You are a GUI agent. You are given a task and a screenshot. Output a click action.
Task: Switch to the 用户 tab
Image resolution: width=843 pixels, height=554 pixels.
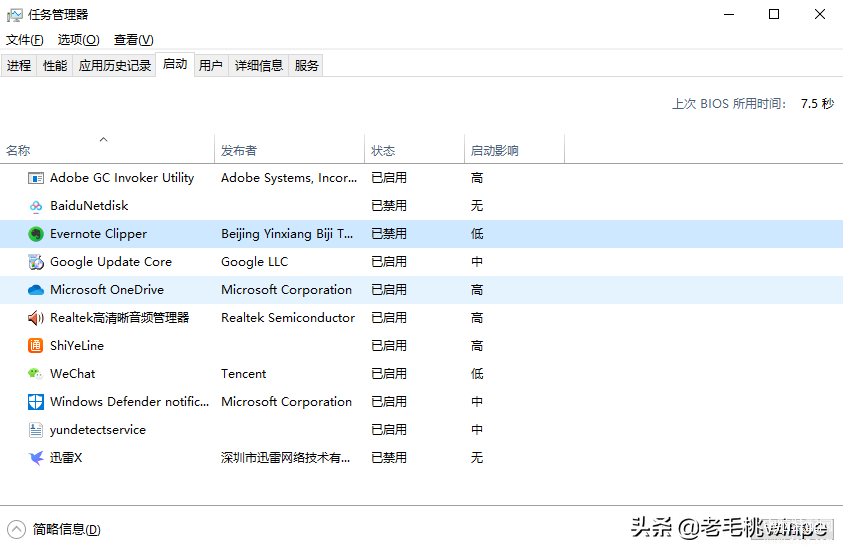pyautogui.click(x=211, y=66)
